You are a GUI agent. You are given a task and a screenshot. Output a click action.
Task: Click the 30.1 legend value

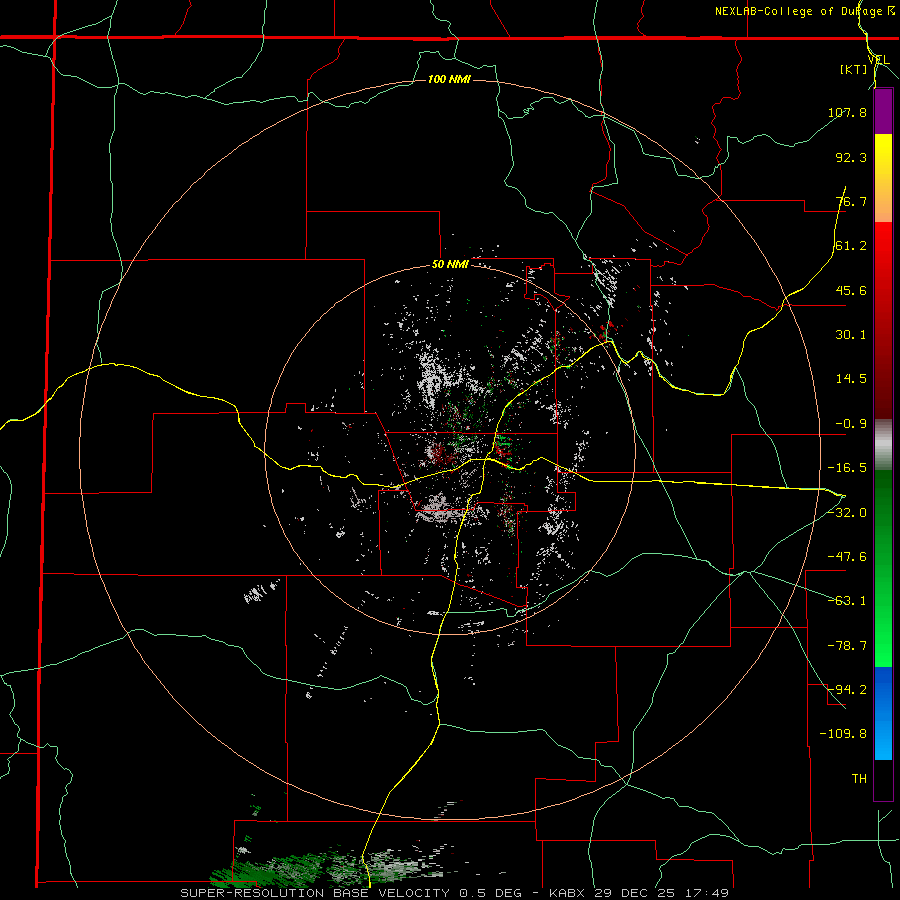(x=851, y=335)
